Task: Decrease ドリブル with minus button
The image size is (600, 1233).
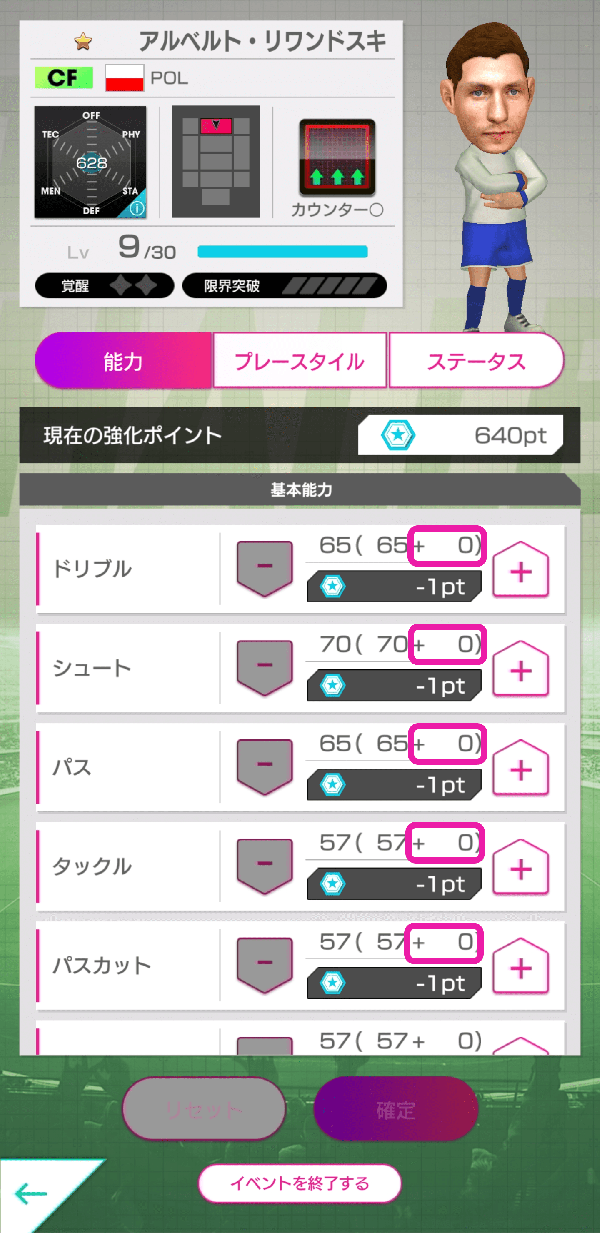Action: coord(264,568)
